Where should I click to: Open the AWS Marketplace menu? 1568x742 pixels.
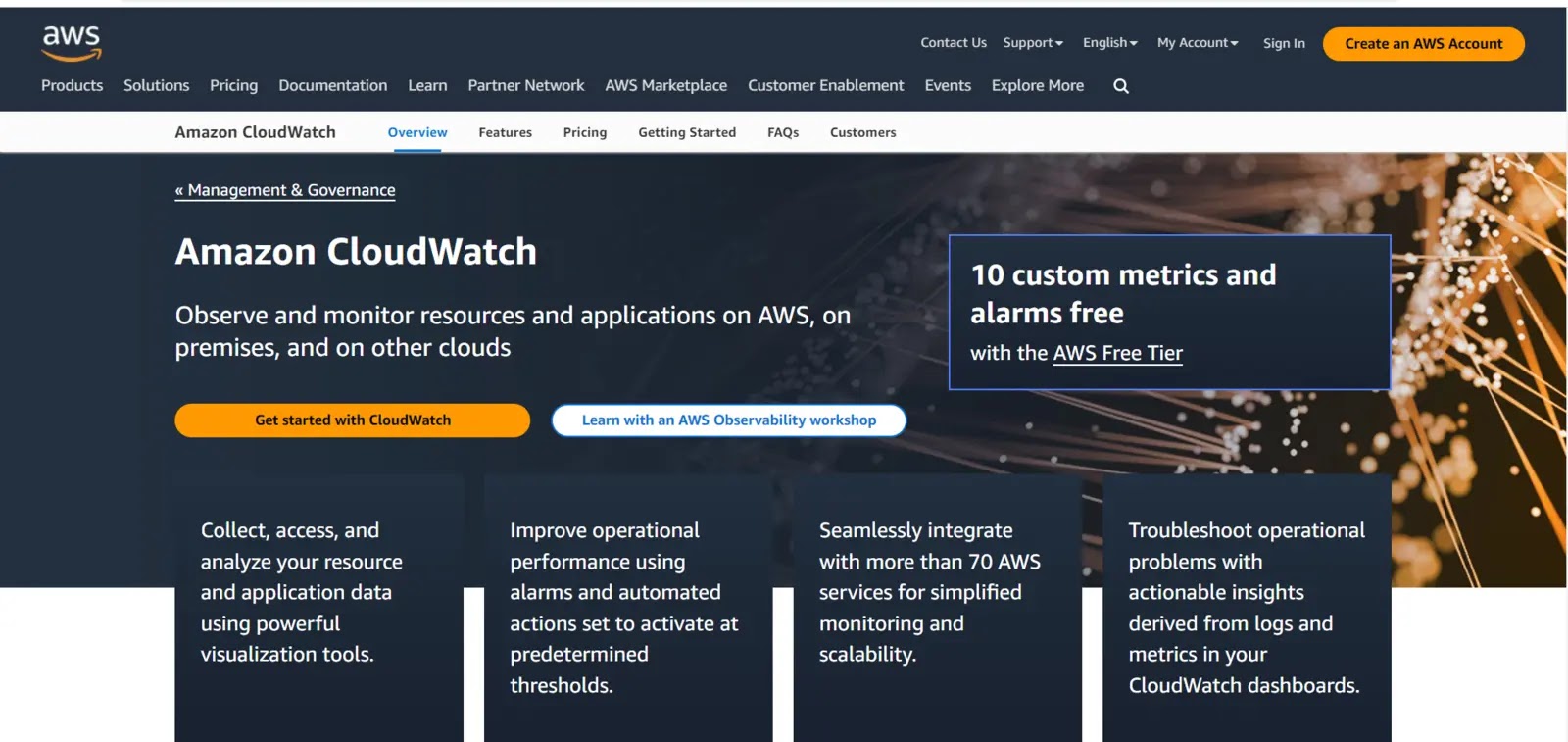click(x=666, y=85)
